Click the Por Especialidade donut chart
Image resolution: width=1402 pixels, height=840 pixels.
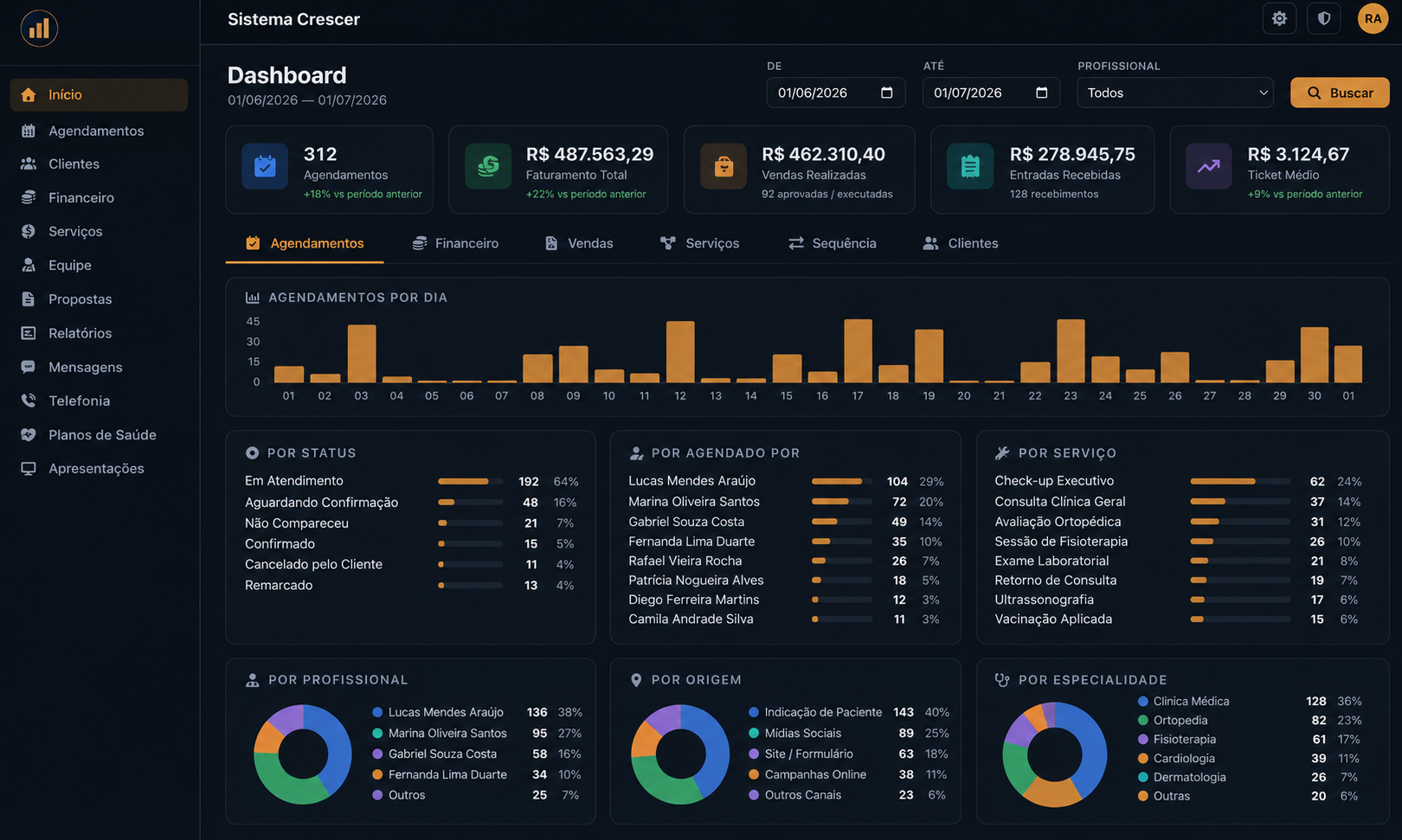point(1054,753)
